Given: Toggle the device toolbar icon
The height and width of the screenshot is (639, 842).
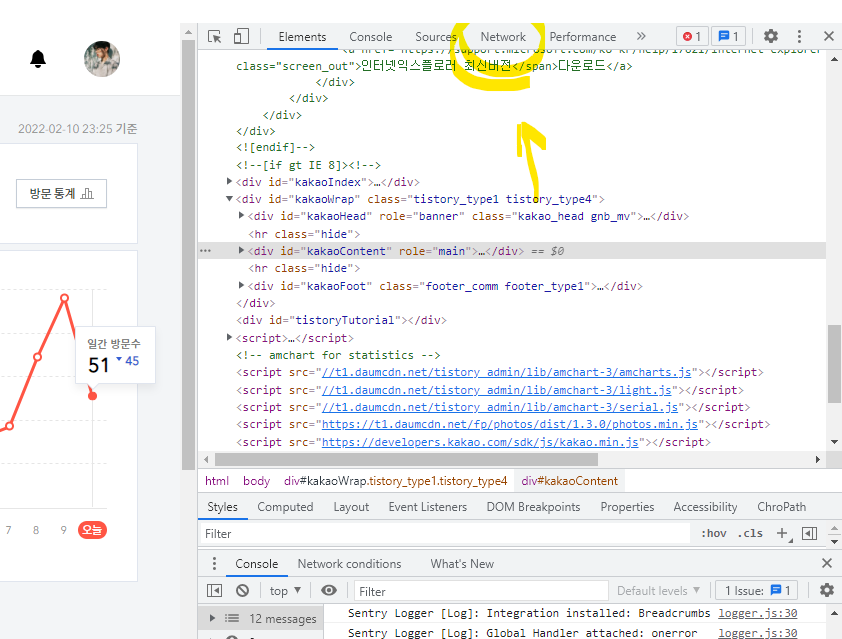Looking at the screenshot, I should pos(241,37).
